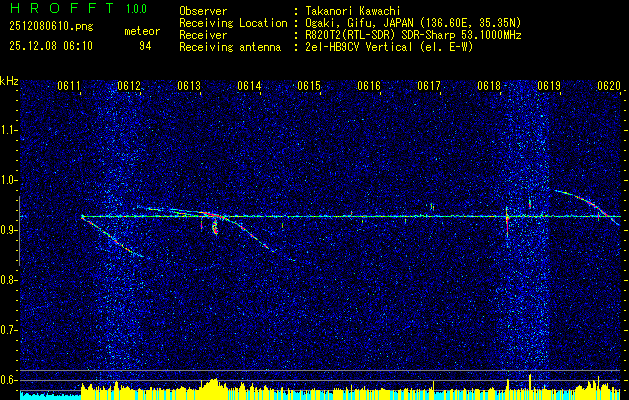Click the Receiver field label
The width and height of the screenshot is (629, 400).
pos(203,35)
